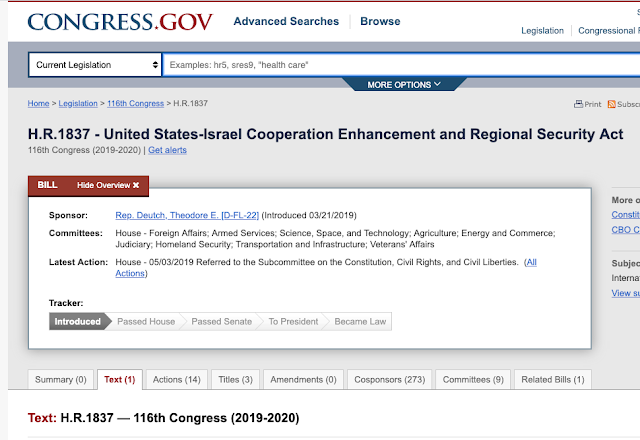Click the BILL label tab
The width and height of the screenshot is (640, 440).
pyautogui.click(x=47, y=185)
